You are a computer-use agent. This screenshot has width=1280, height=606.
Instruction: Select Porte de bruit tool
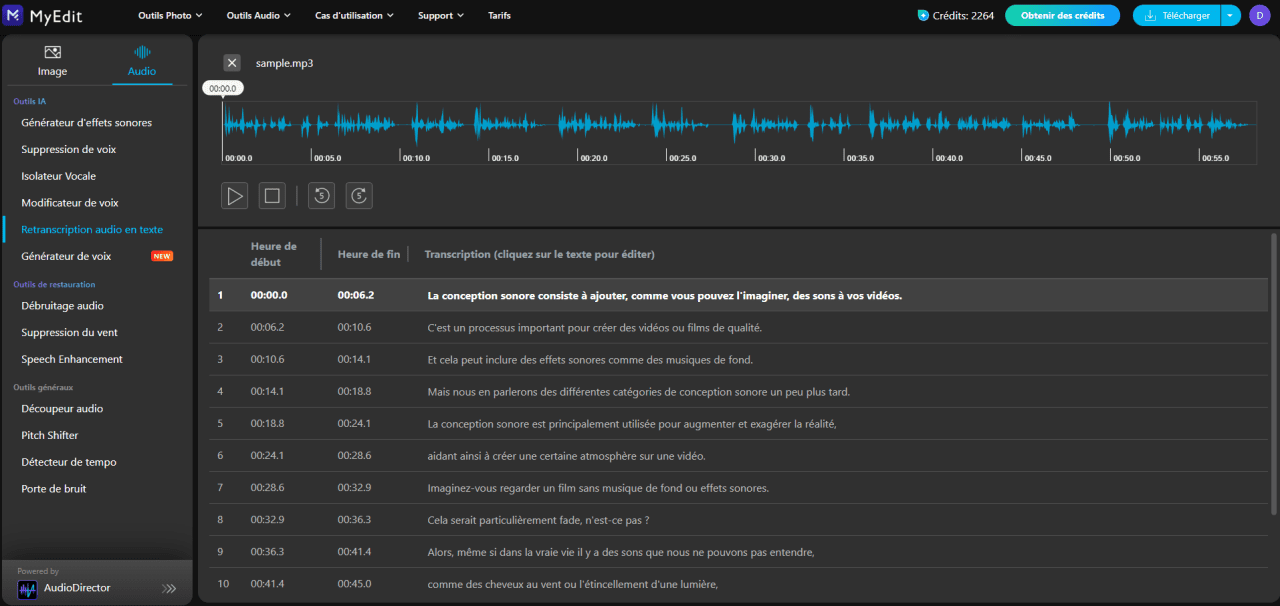point(54,489)
